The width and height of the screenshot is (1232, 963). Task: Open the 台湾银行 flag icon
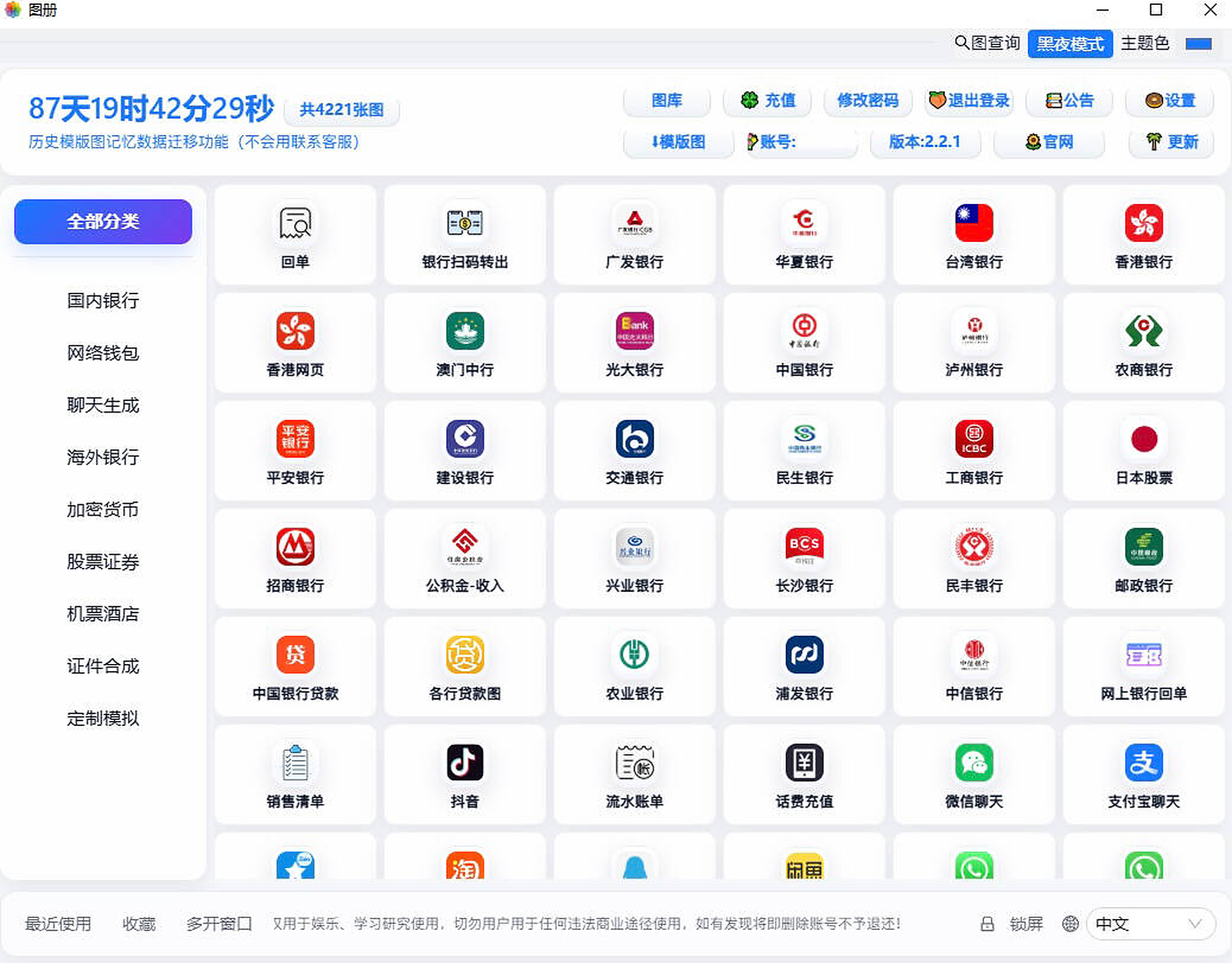[974, 223]
